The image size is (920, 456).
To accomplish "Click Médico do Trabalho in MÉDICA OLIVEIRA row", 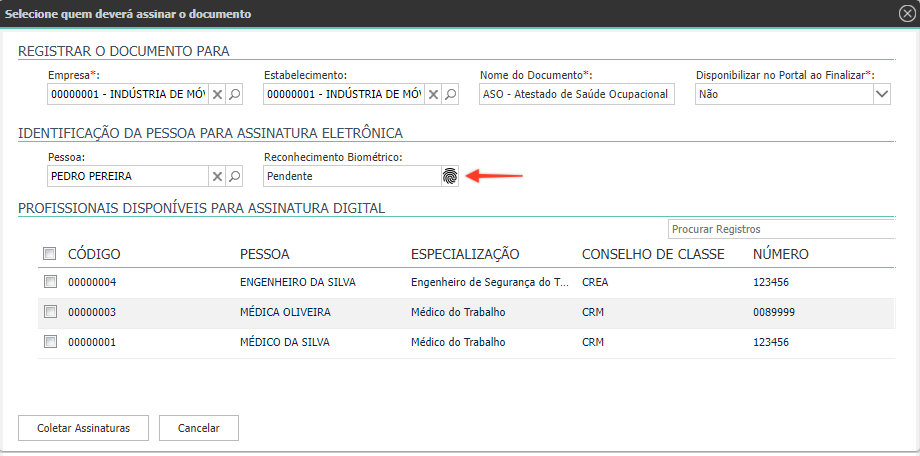I will pyautogui.click(x=458, y=312).
